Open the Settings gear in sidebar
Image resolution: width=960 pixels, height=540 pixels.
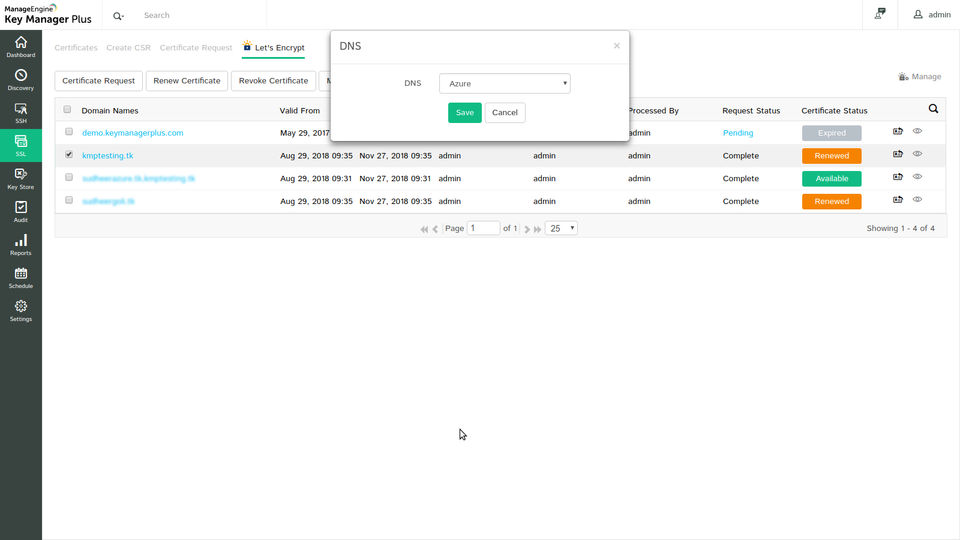(21, 311)
